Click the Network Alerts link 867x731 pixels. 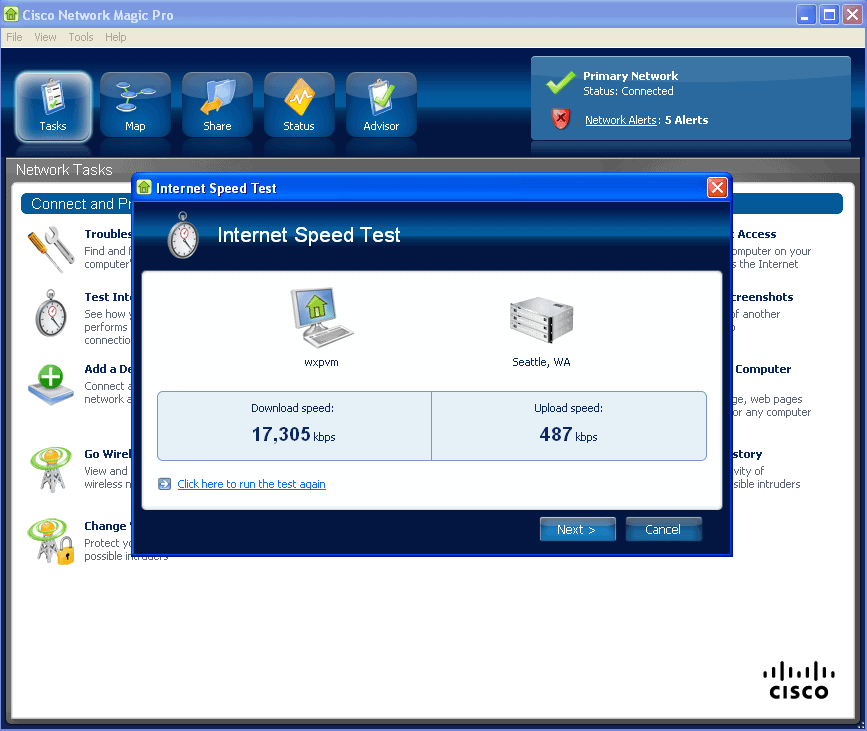tap(620, 120)
